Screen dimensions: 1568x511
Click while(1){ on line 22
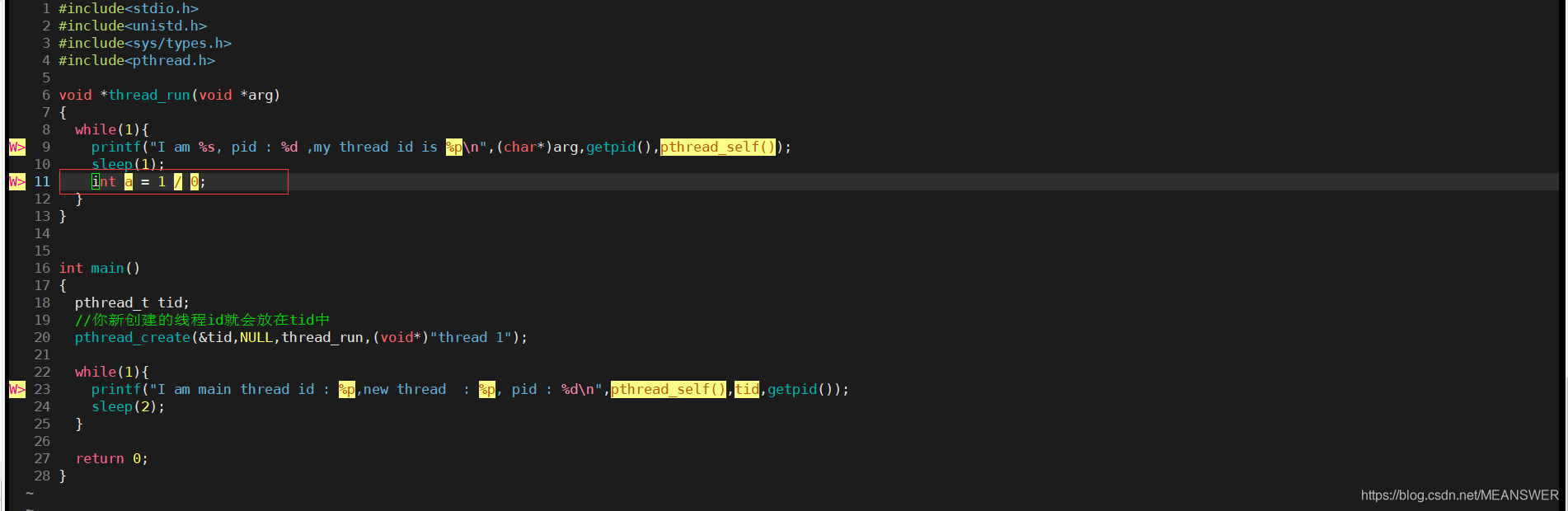tap(112, 372)
